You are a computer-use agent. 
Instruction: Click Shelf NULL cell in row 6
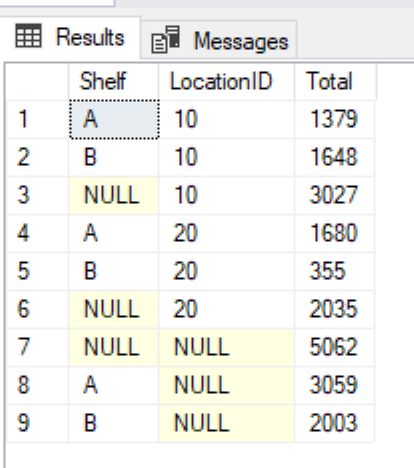click(x=114, y=309)
